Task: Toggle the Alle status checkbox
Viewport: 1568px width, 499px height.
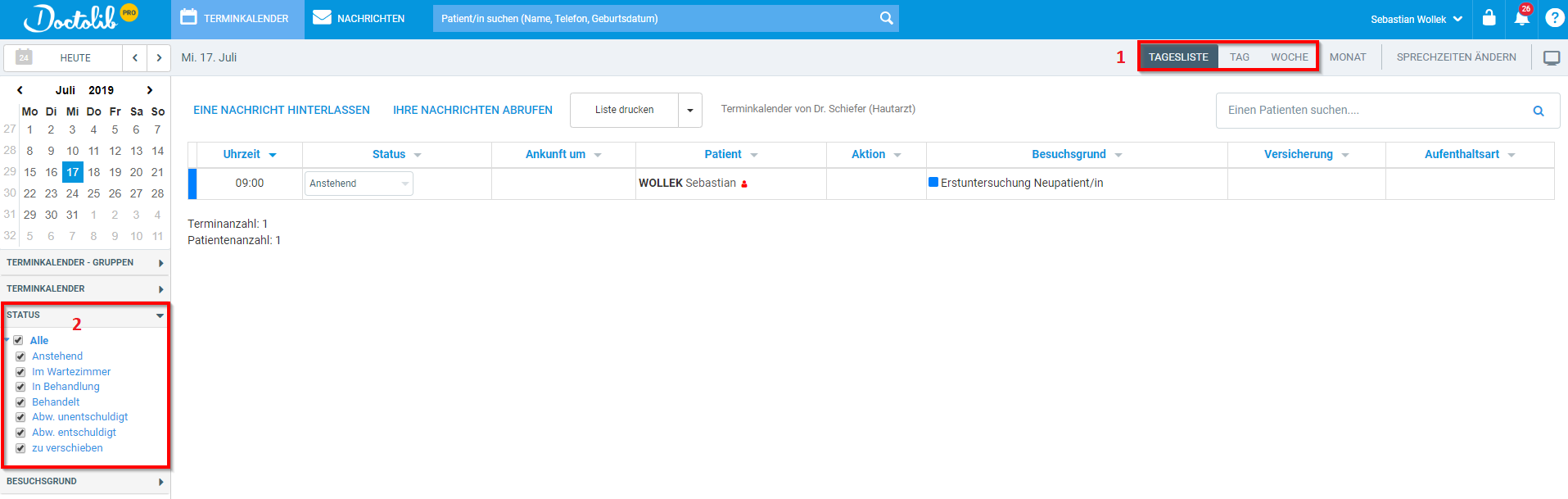Action: 18,340
